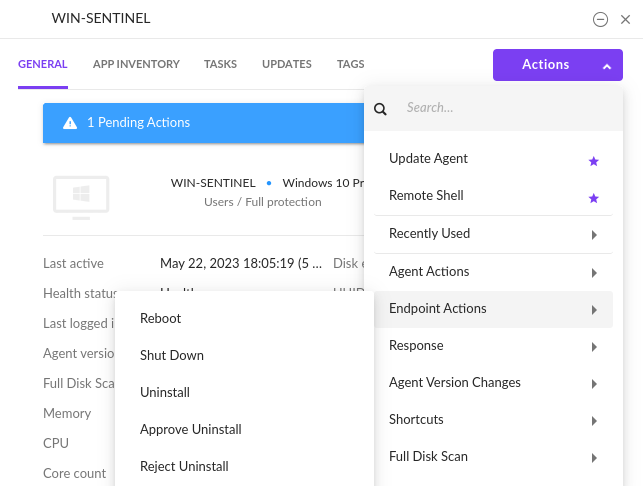Click the WIN-SENTINEL panel title

click(x=101, y=18)
